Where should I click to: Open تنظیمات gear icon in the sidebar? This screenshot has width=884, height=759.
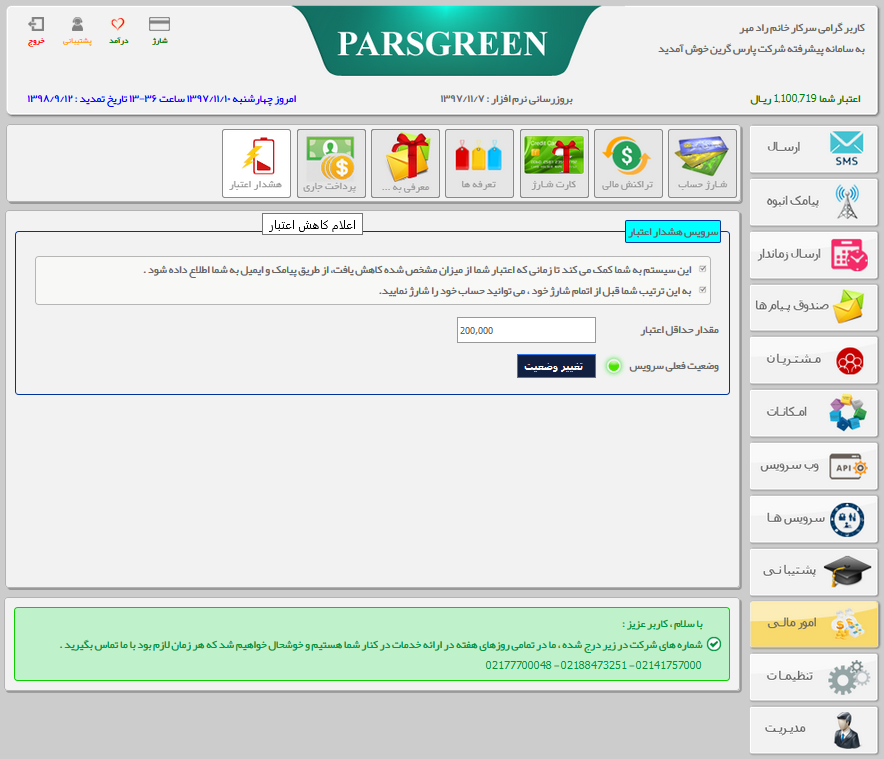813,677
